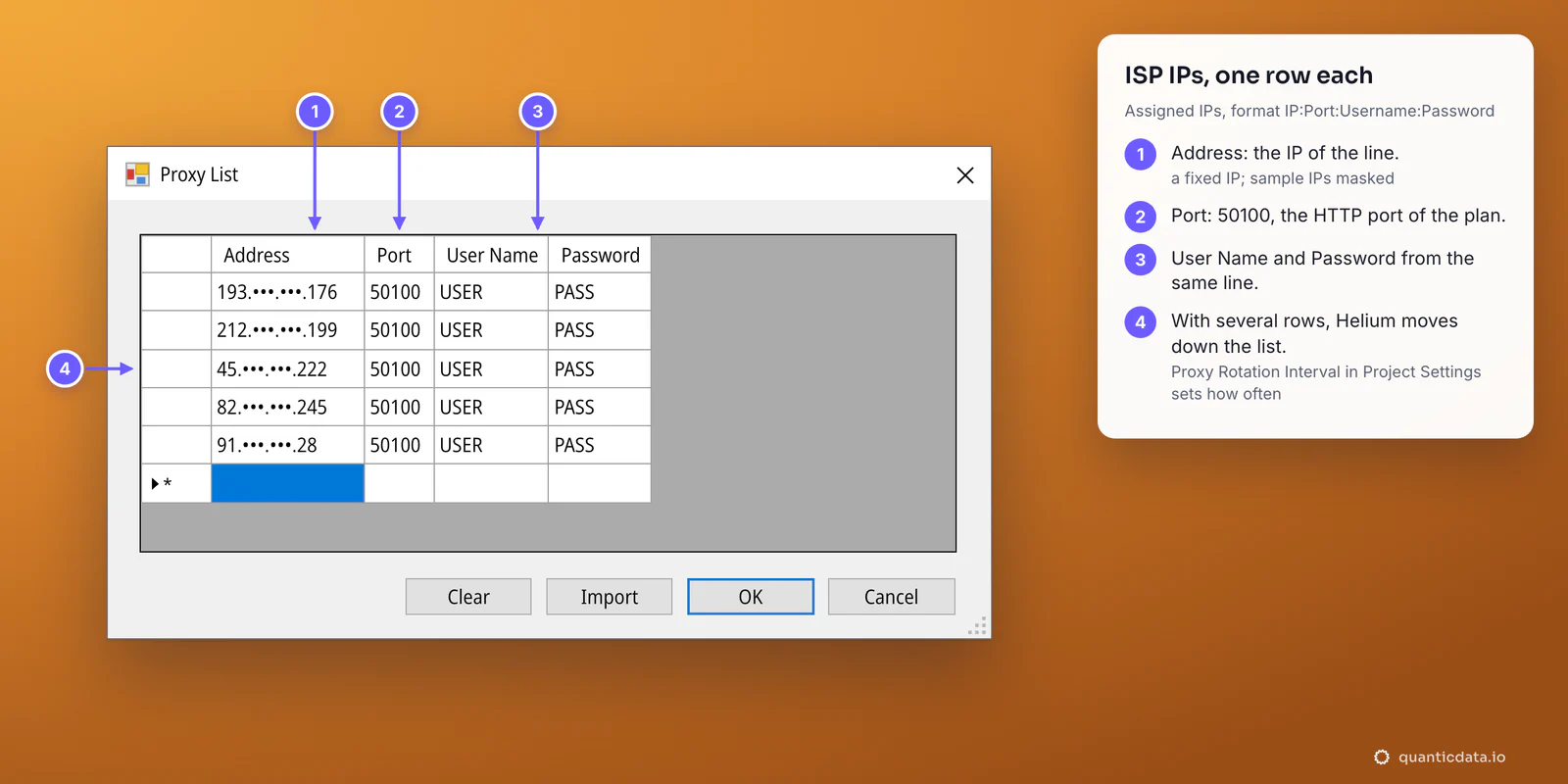Click PASS cell in 193.•••.•••.176 row
Image resolution: width=1568 pixels, height=784 pixels.
click(600, 292)
